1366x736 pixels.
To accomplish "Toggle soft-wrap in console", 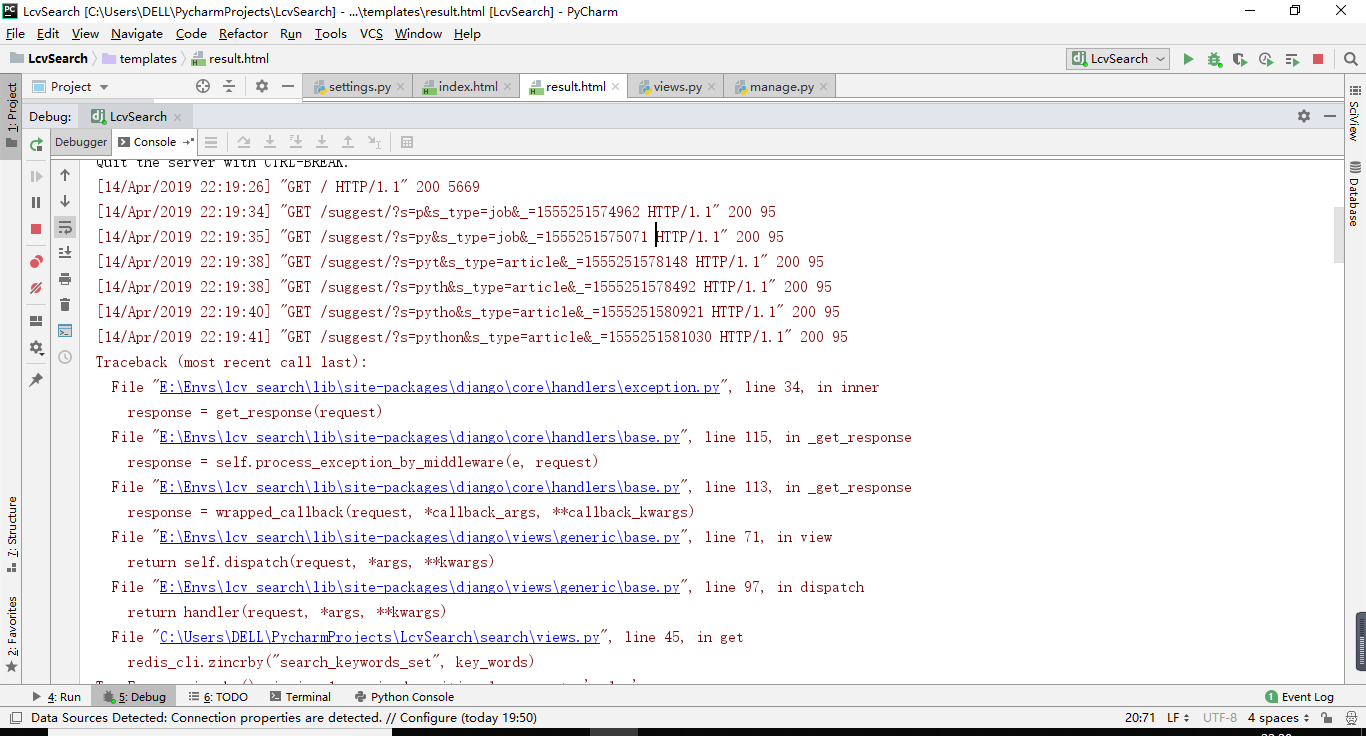I will click(x=65, y=227).
